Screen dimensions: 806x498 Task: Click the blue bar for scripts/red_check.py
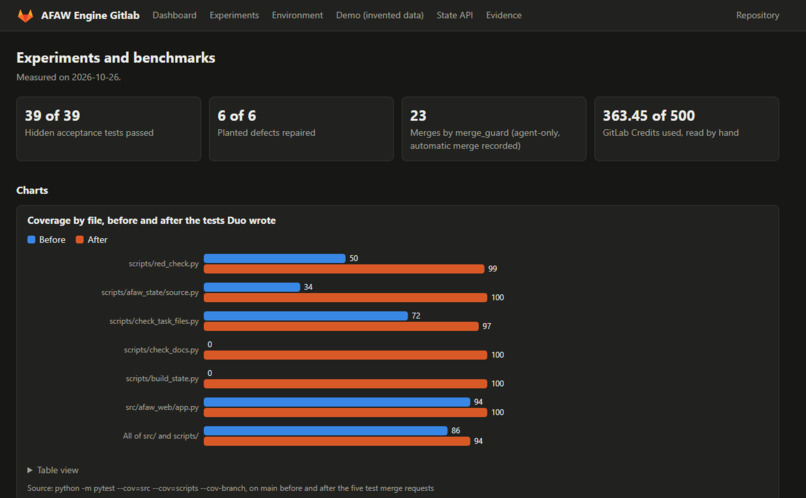coord(274,258)
